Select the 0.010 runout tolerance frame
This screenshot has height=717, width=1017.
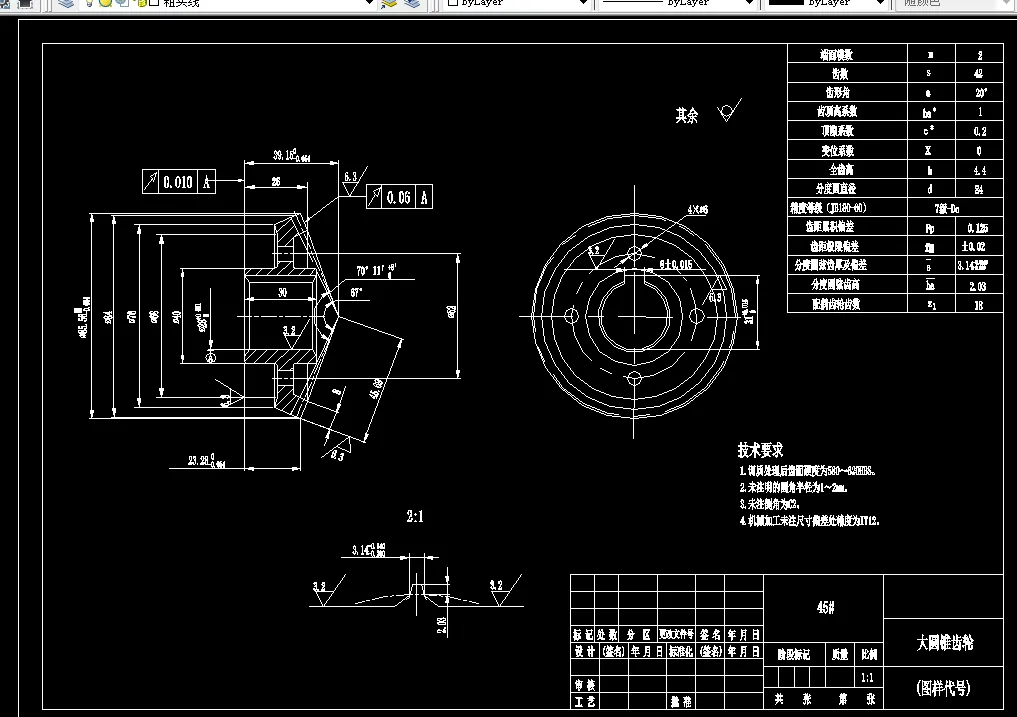tap(178, 182)
